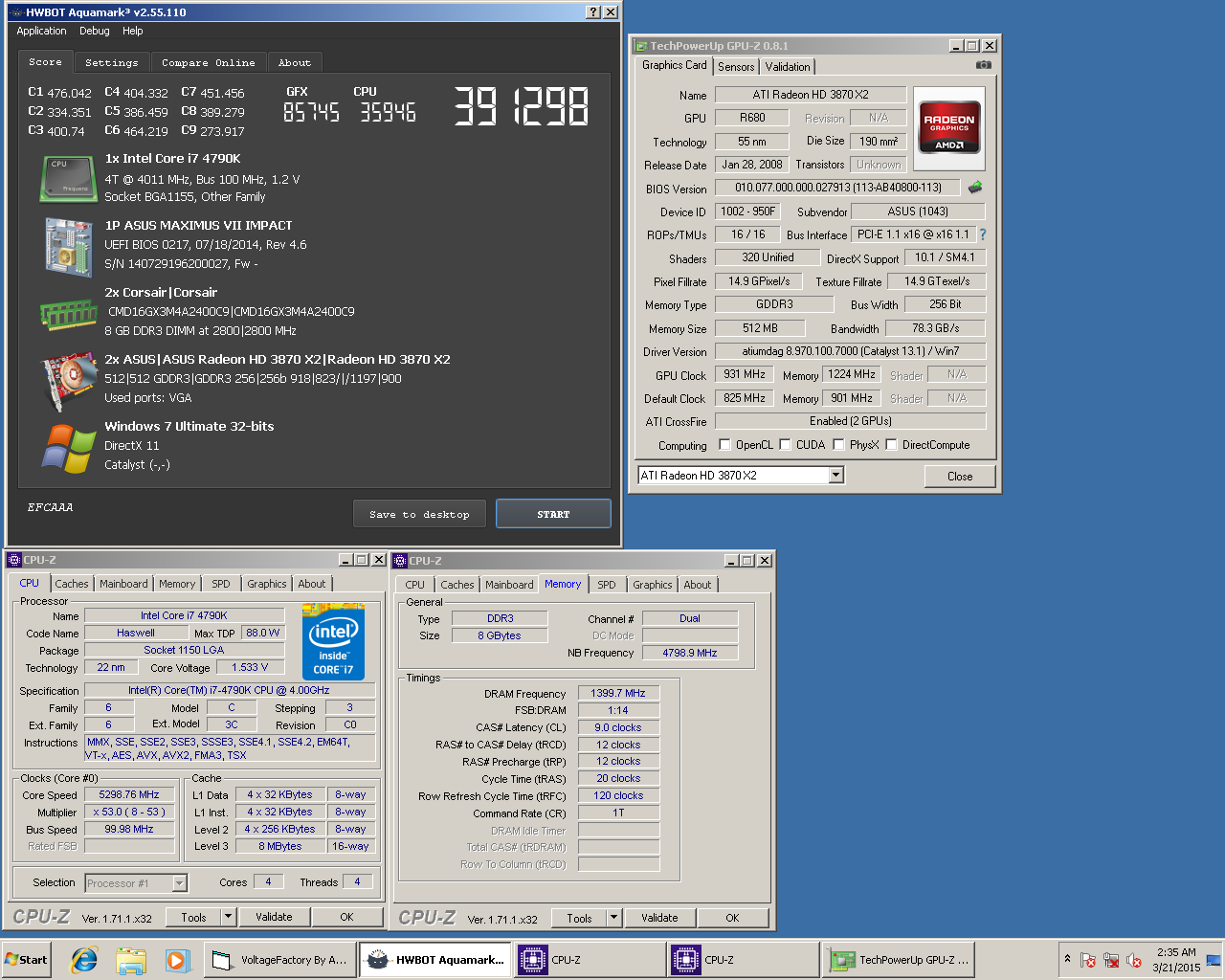Screen dimensions: 1225x980
Task: Open Caches tab in left CPU-Z
Action: (71, 584)
